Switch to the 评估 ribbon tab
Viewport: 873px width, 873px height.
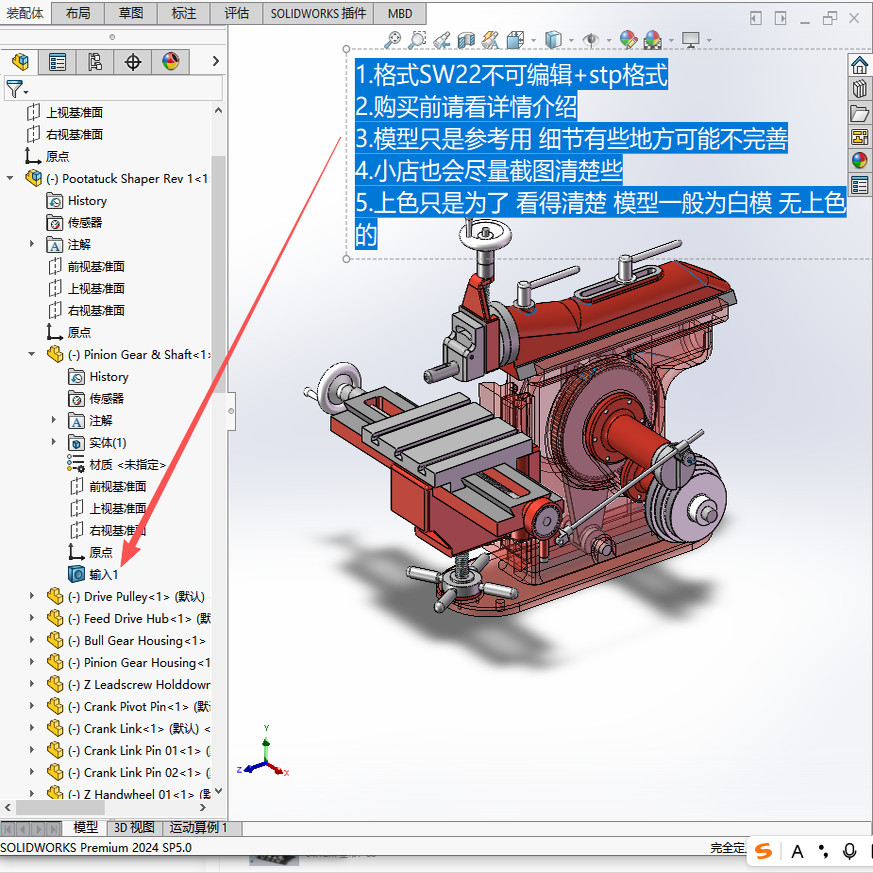point(237,13)
